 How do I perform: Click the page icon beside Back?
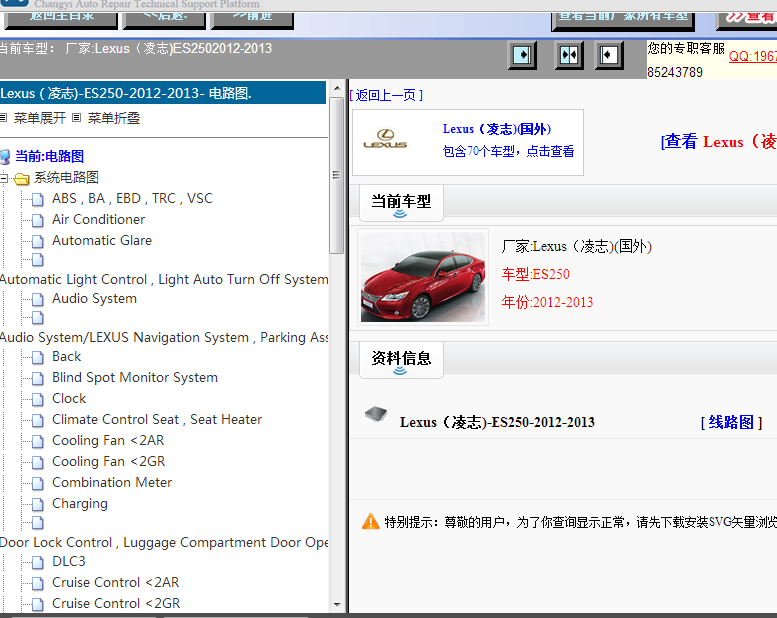38,357
